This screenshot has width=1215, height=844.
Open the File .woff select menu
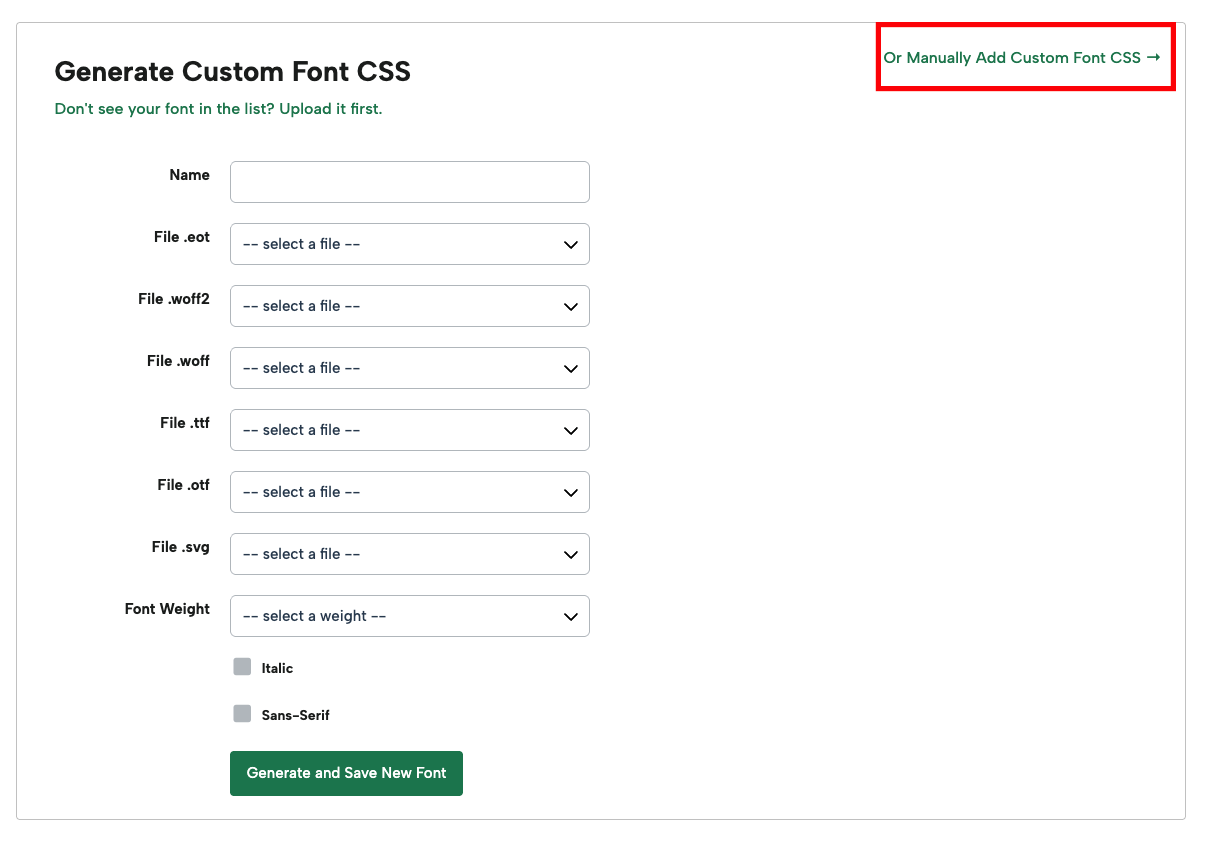coord(409,368)
